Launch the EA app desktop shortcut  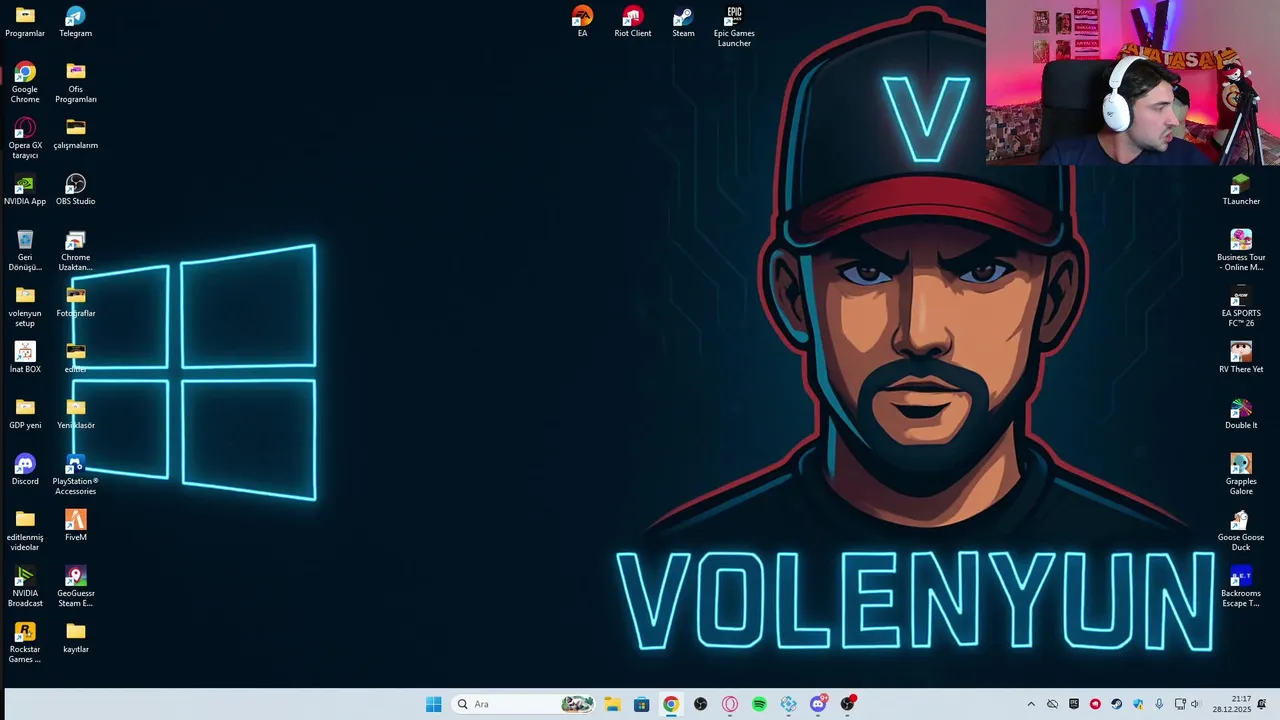click(x=582, y=22)
